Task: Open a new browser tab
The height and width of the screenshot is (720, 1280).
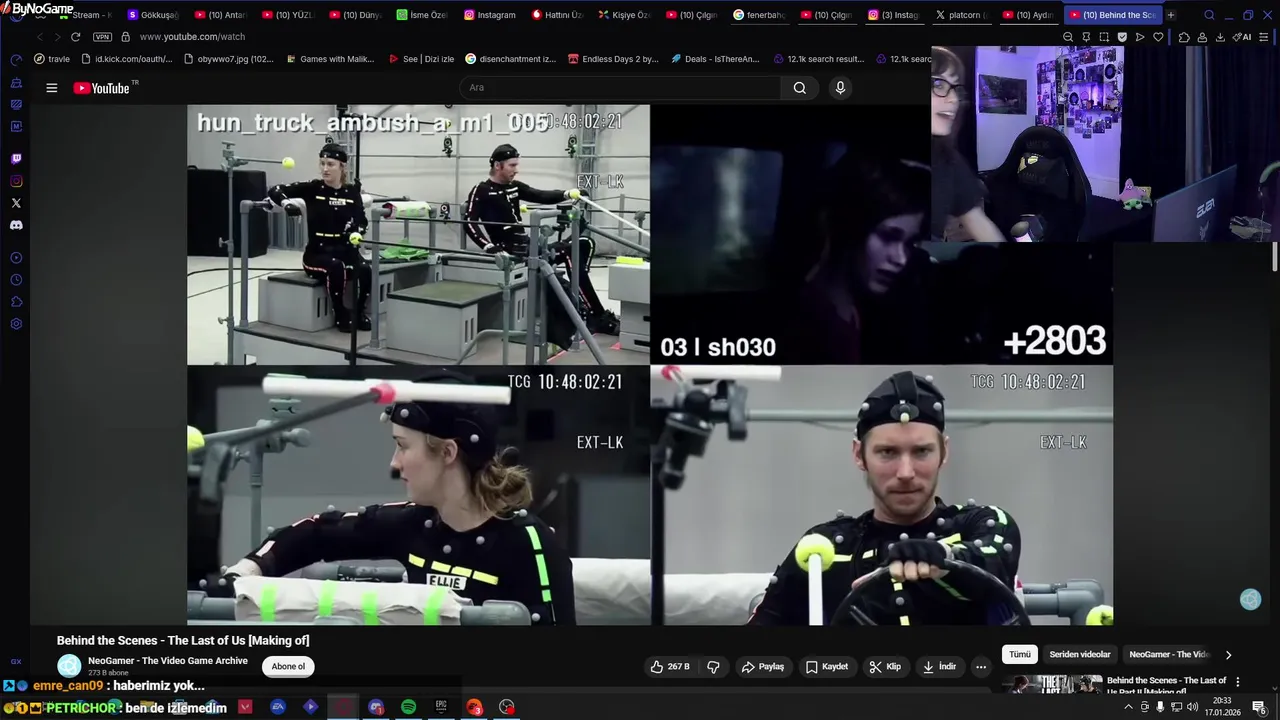Action: [x=1171, y=15]
